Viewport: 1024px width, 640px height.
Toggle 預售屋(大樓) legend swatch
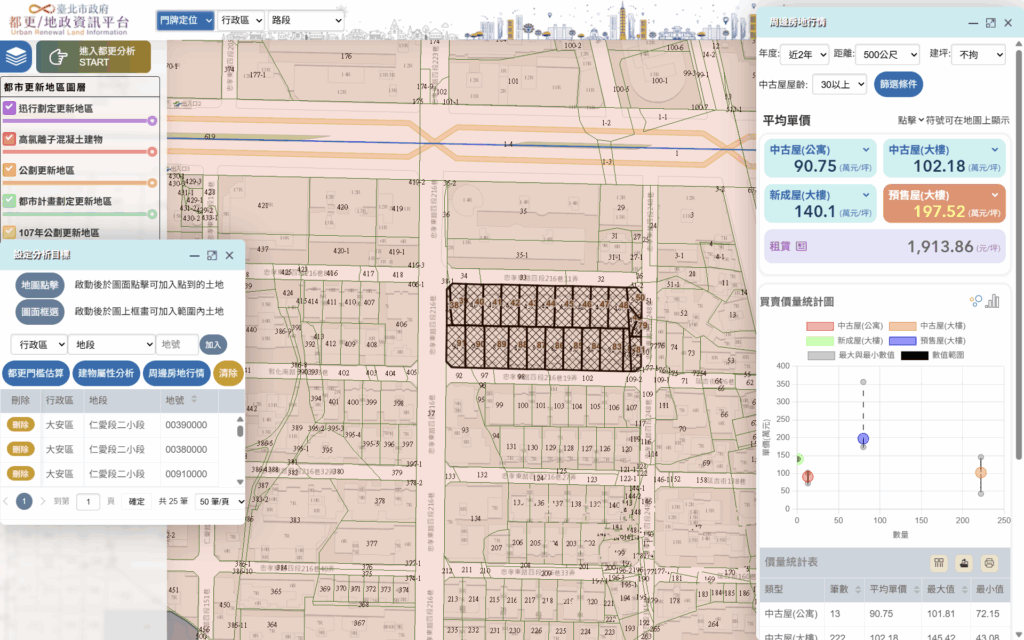pos(903,340)
